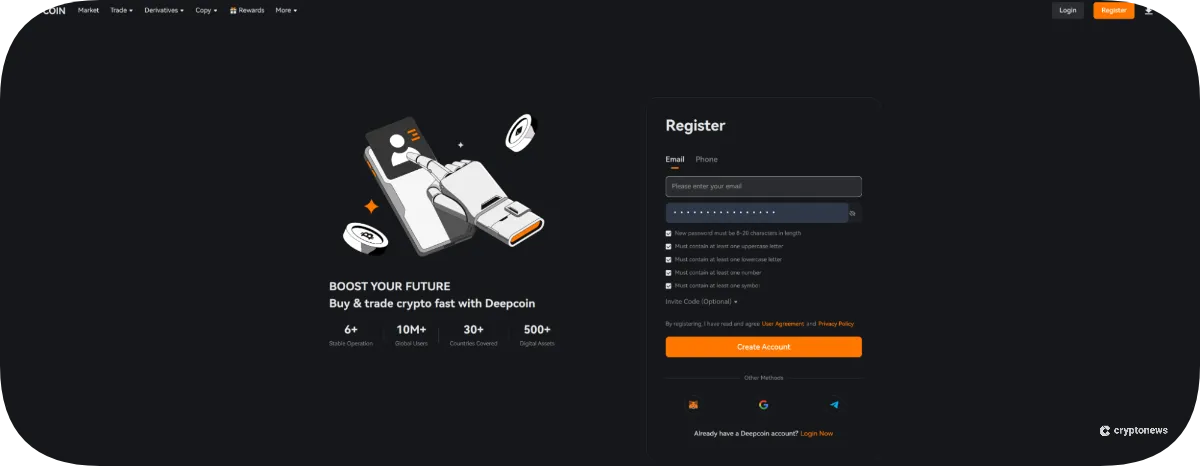This screenshot has width=1200, height=466.
Task: Open the User Agreement link
Action: 782,324
